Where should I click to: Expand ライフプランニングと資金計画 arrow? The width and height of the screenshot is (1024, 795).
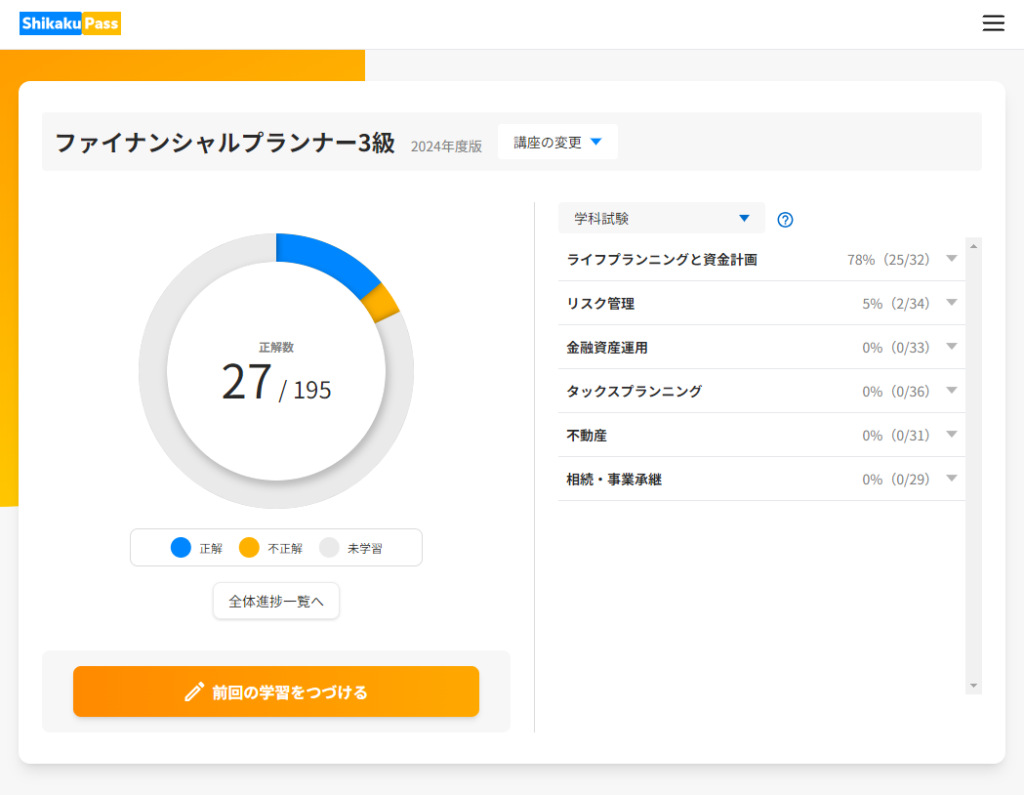coord(951,259)
